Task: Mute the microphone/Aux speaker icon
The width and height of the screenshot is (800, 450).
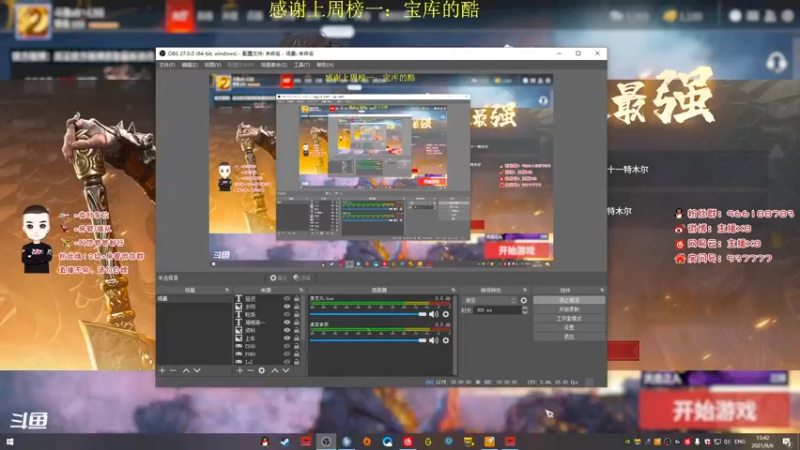Action: pos(434,314)
